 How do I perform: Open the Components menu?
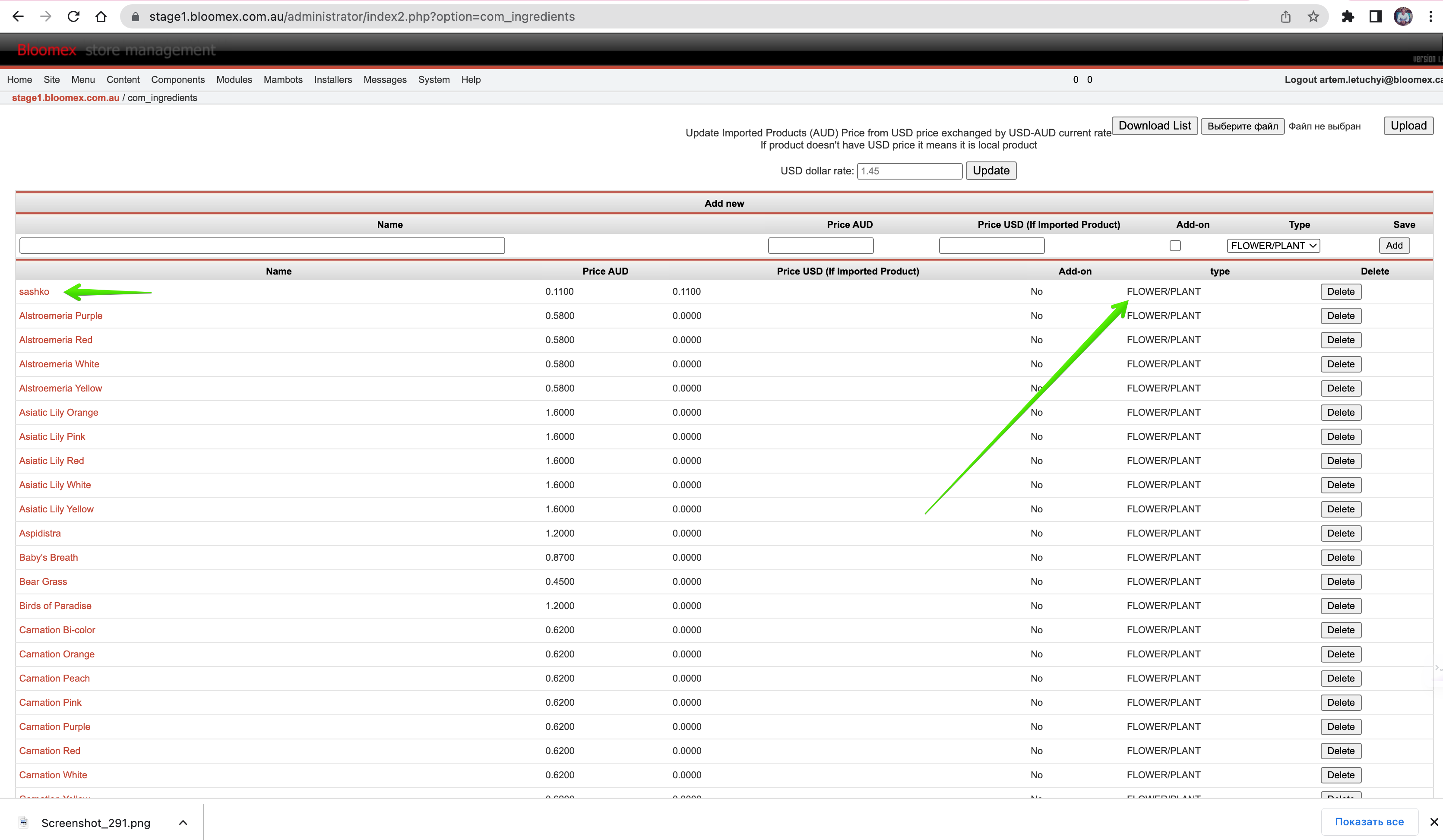tap(178, 79)
